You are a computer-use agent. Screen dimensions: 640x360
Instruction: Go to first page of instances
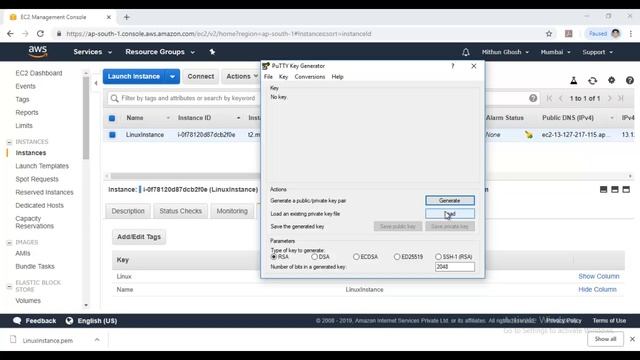549,98
